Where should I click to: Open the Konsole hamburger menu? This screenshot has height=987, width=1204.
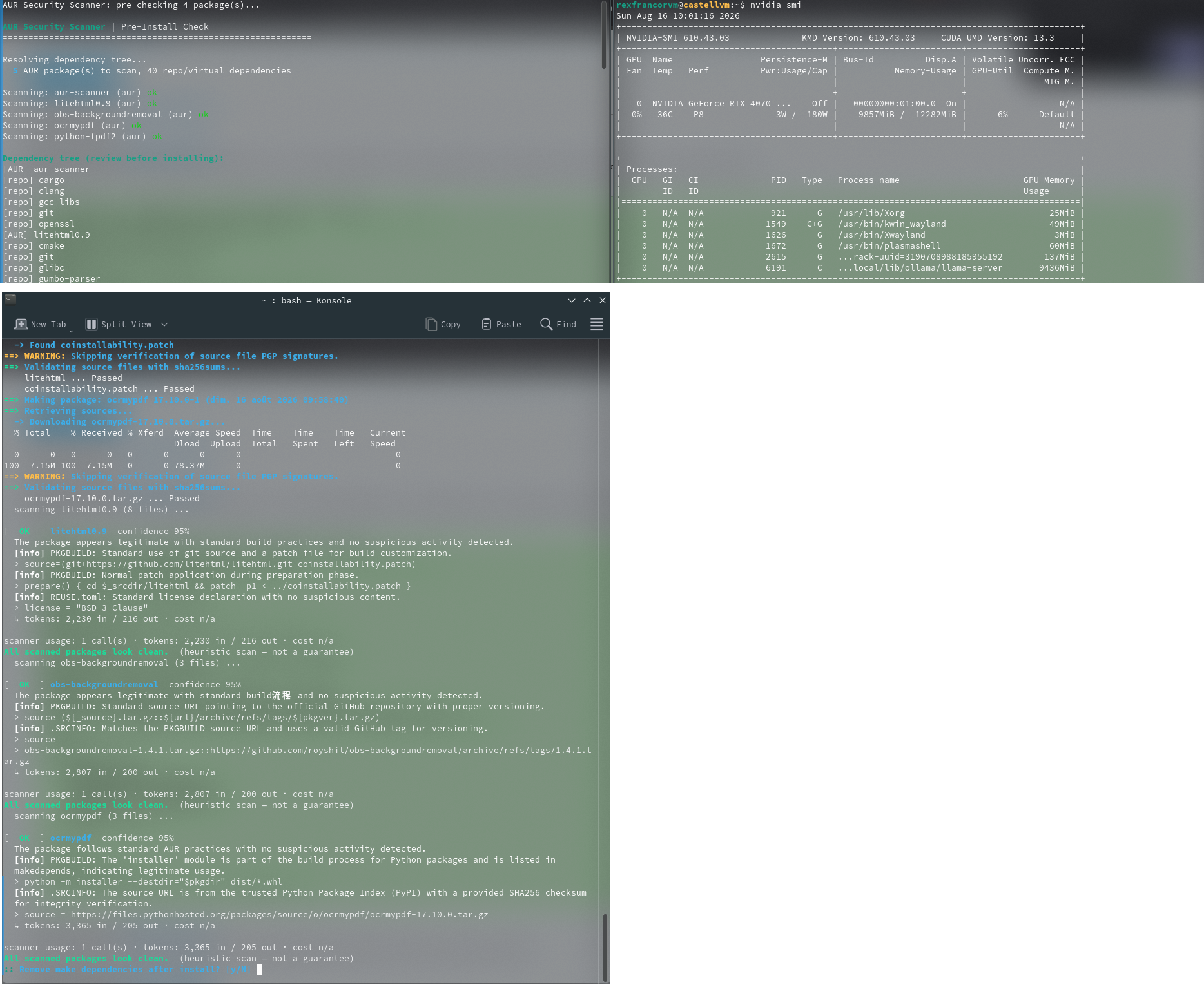pyautogui.click(x=597, y=324)
